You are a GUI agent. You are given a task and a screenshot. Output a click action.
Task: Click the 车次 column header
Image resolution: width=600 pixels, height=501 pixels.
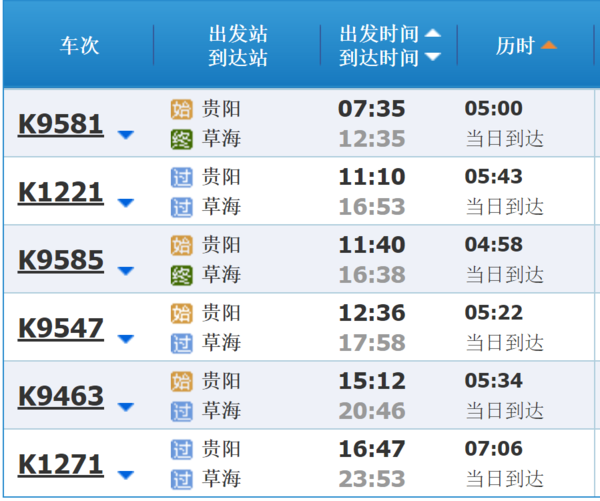coord(80,46)
